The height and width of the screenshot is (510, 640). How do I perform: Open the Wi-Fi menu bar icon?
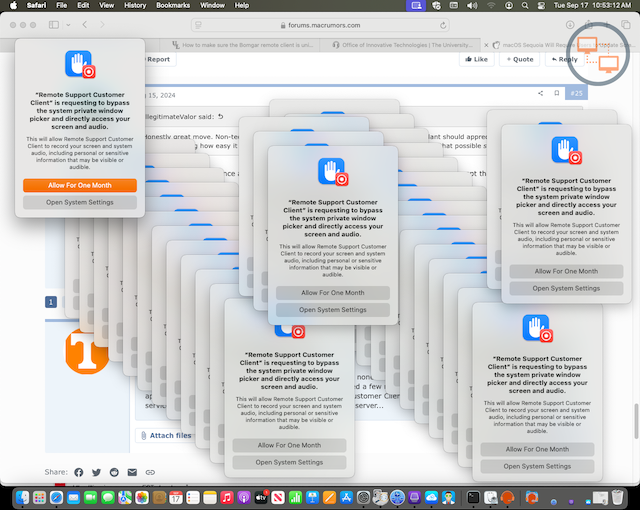[491, 5]
